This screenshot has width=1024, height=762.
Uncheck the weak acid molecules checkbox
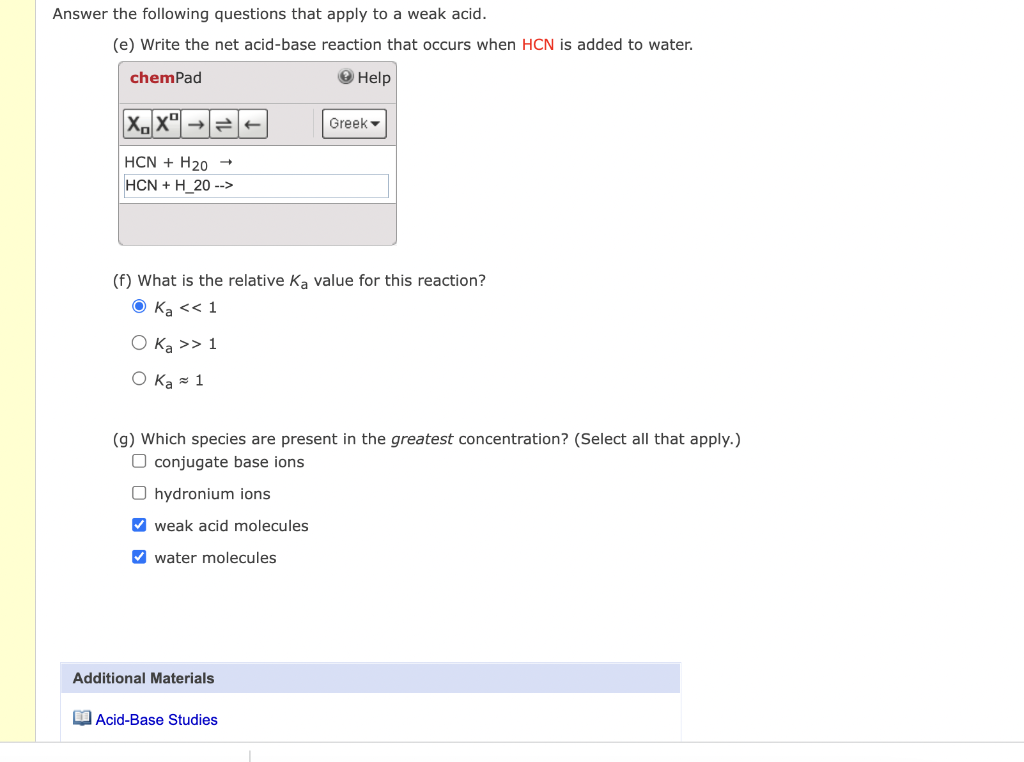pos(138,524)
